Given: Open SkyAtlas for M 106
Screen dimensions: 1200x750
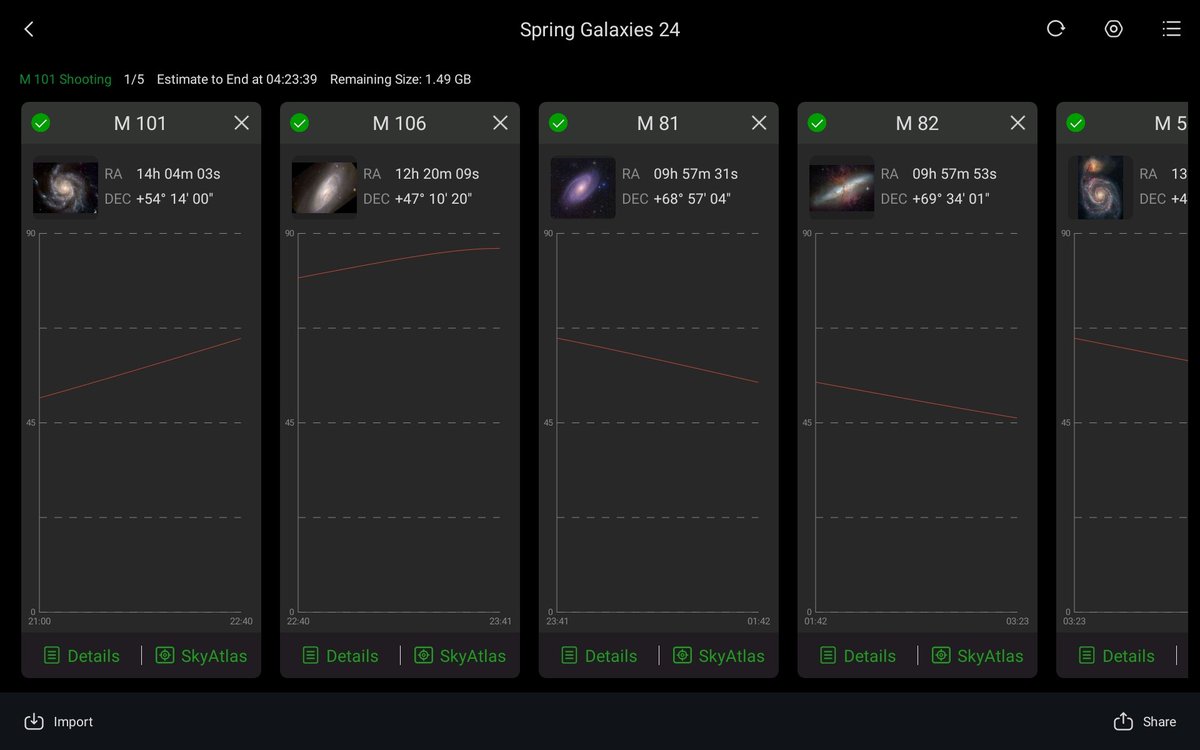Looking at the screenshot, I should click(x=460, y=656).
